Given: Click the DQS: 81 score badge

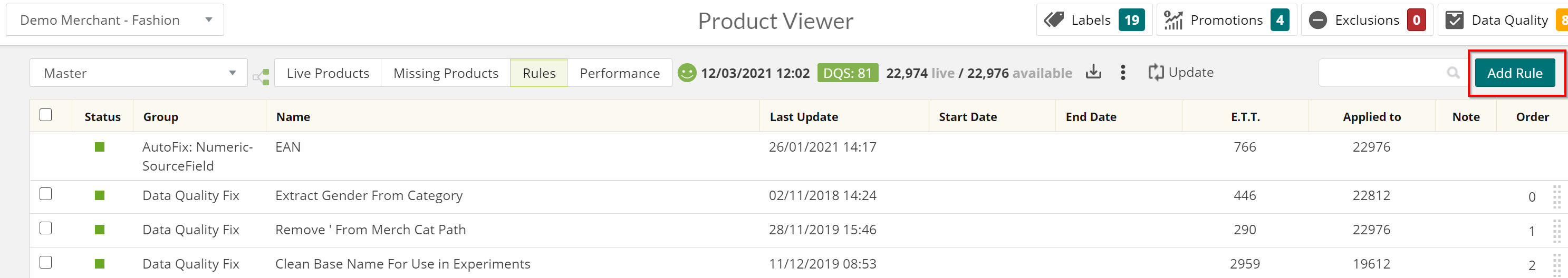Looking at the screenshot, I should [848, 73].
